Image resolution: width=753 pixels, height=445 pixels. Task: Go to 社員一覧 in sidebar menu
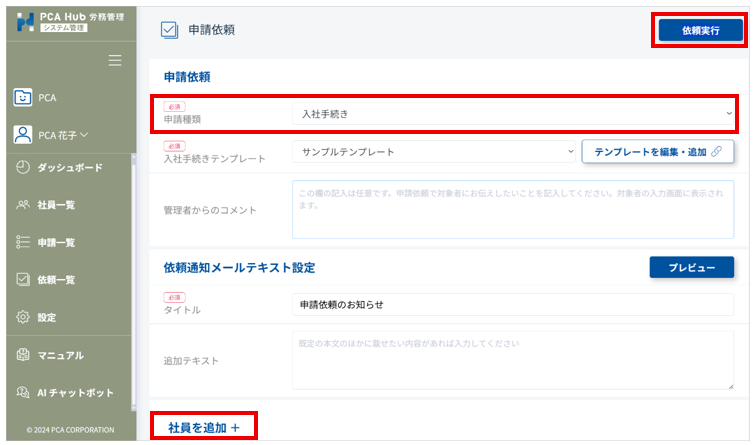(56, 205)
